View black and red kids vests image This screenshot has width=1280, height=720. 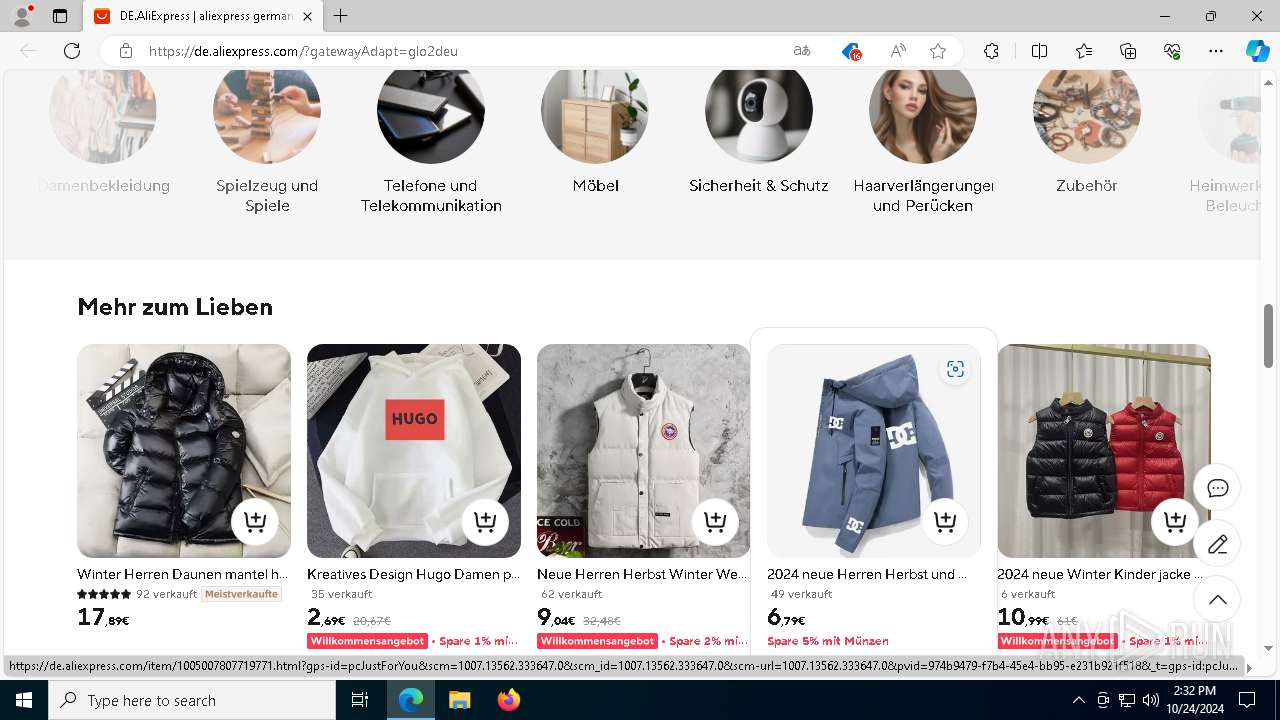click(1104, 451)
